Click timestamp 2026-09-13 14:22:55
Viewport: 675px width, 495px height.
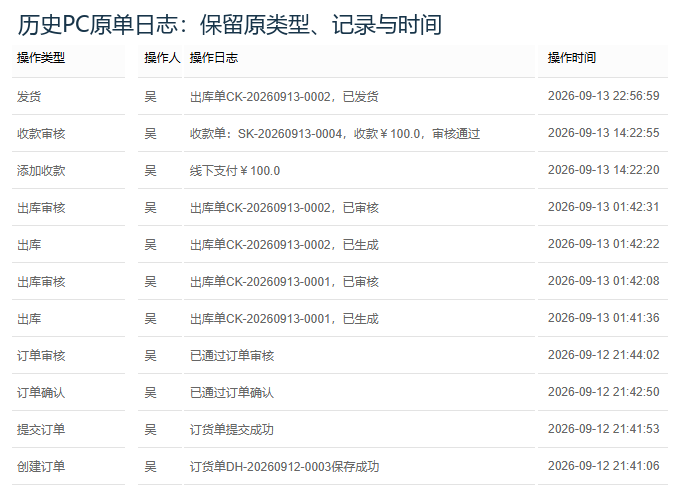pyautogui.click(x=604, y=133)
